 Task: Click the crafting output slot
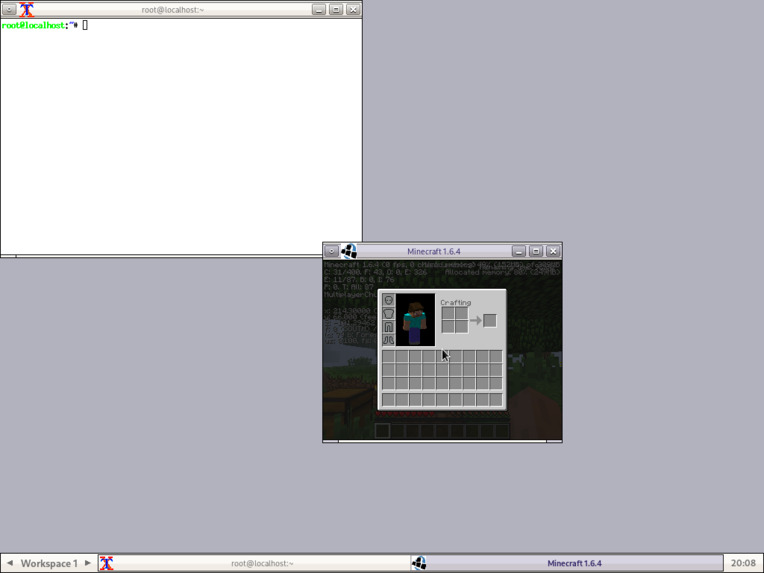pyautogui.click(x=490, y=321)
